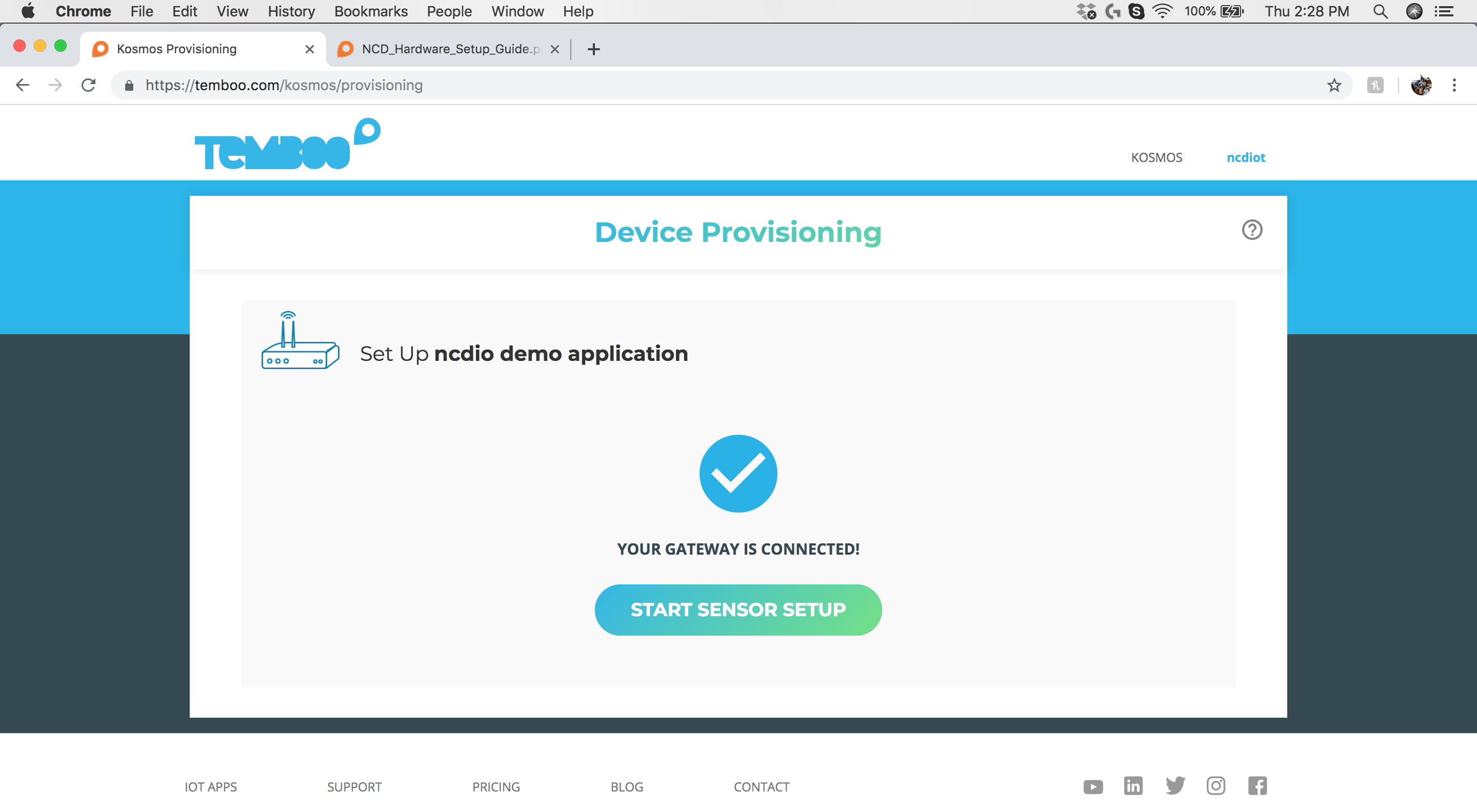The width and height of the screenshot is (1477, 812).
Task: Click the browser extension icon
Action: 1375,86
